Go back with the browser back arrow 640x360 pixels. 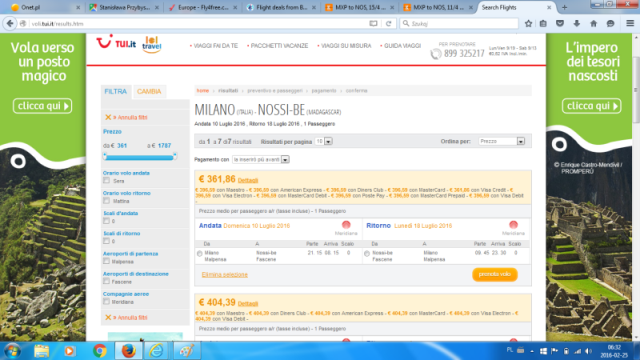[10, 24]
